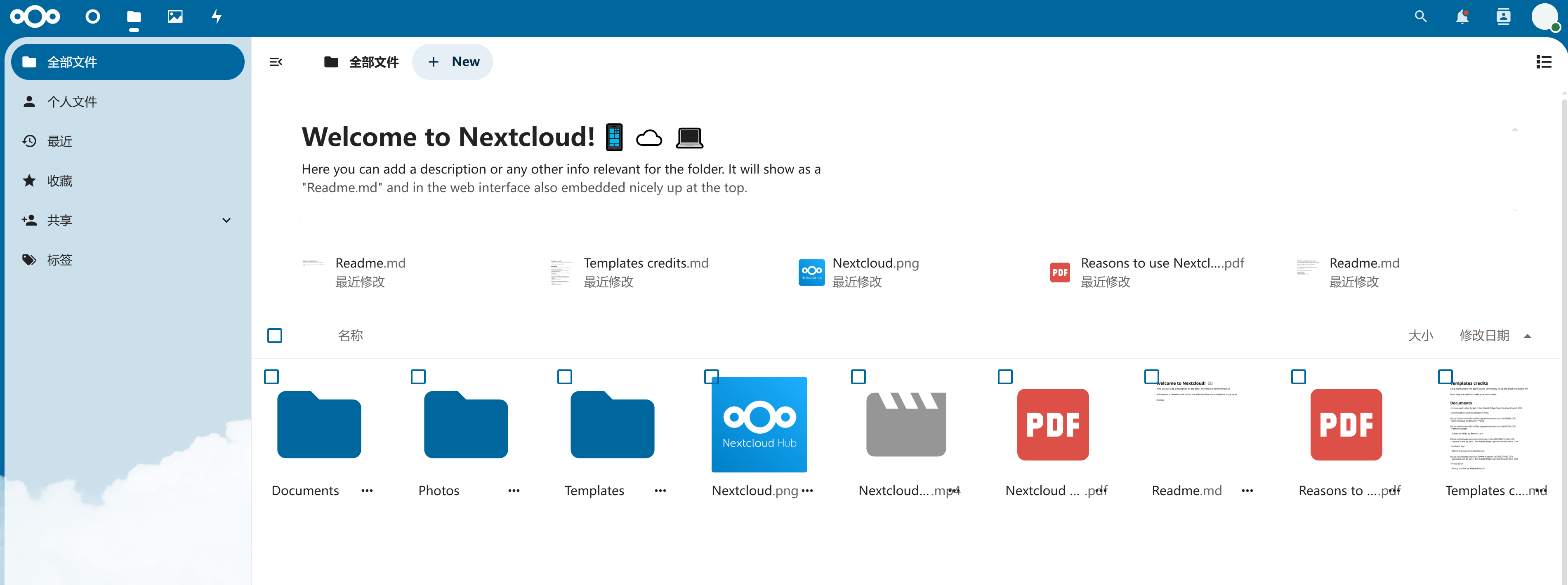This screenshot has height=585, width=1568.
Task: Click 全部文件 breadcrumb folder
Action: pyautogui.click(x=361, y=61)
